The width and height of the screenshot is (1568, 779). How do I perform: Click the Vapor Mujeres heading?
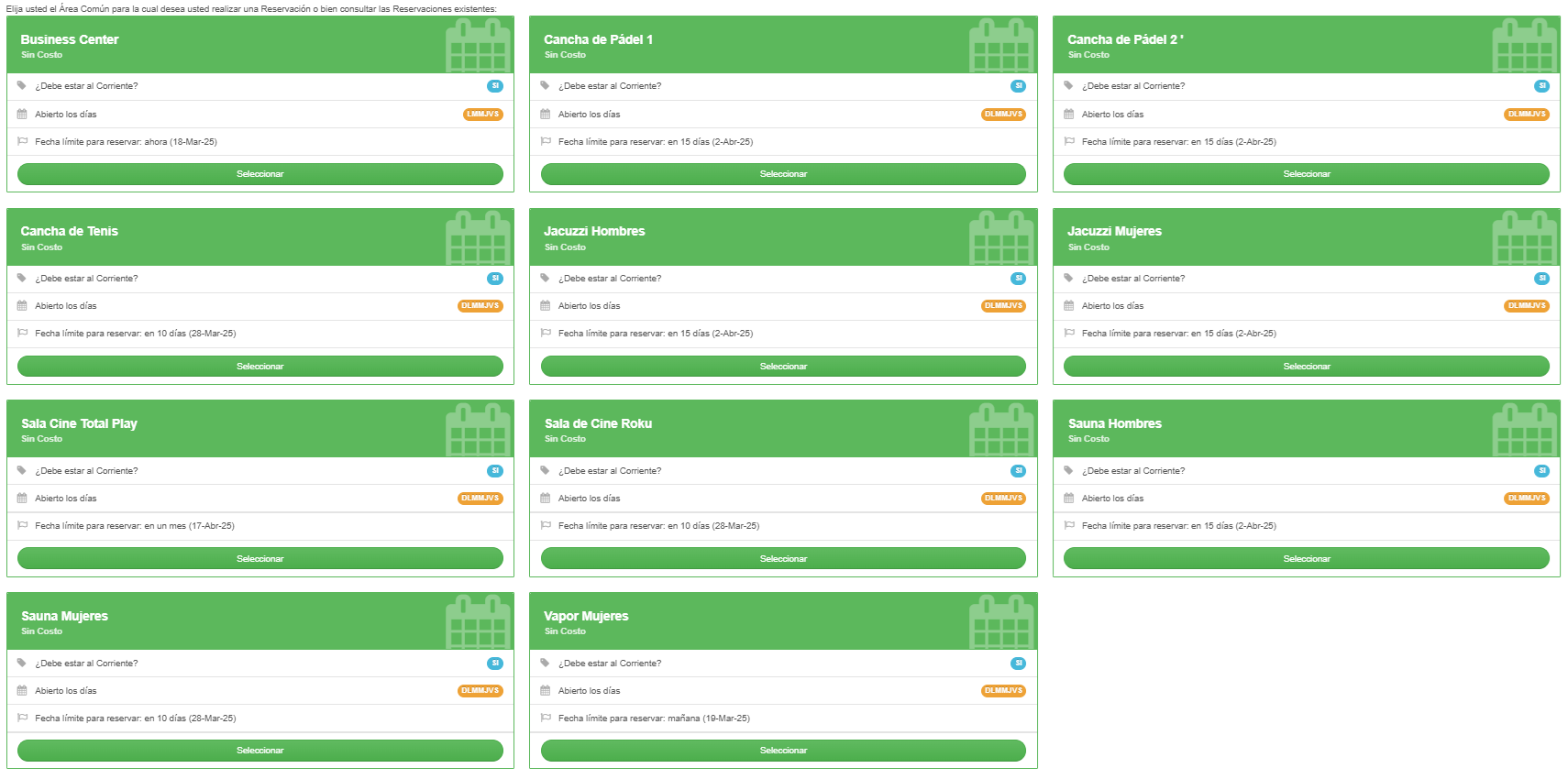tap(586, 616)
